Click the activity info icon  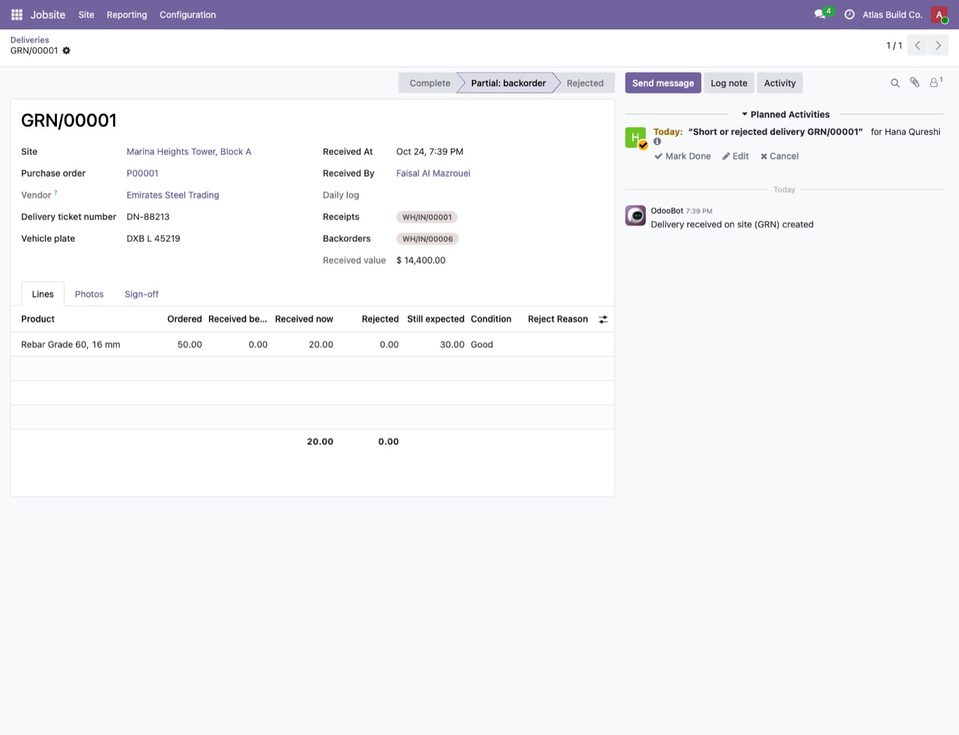pyautogui.click(x=657, y=142)
